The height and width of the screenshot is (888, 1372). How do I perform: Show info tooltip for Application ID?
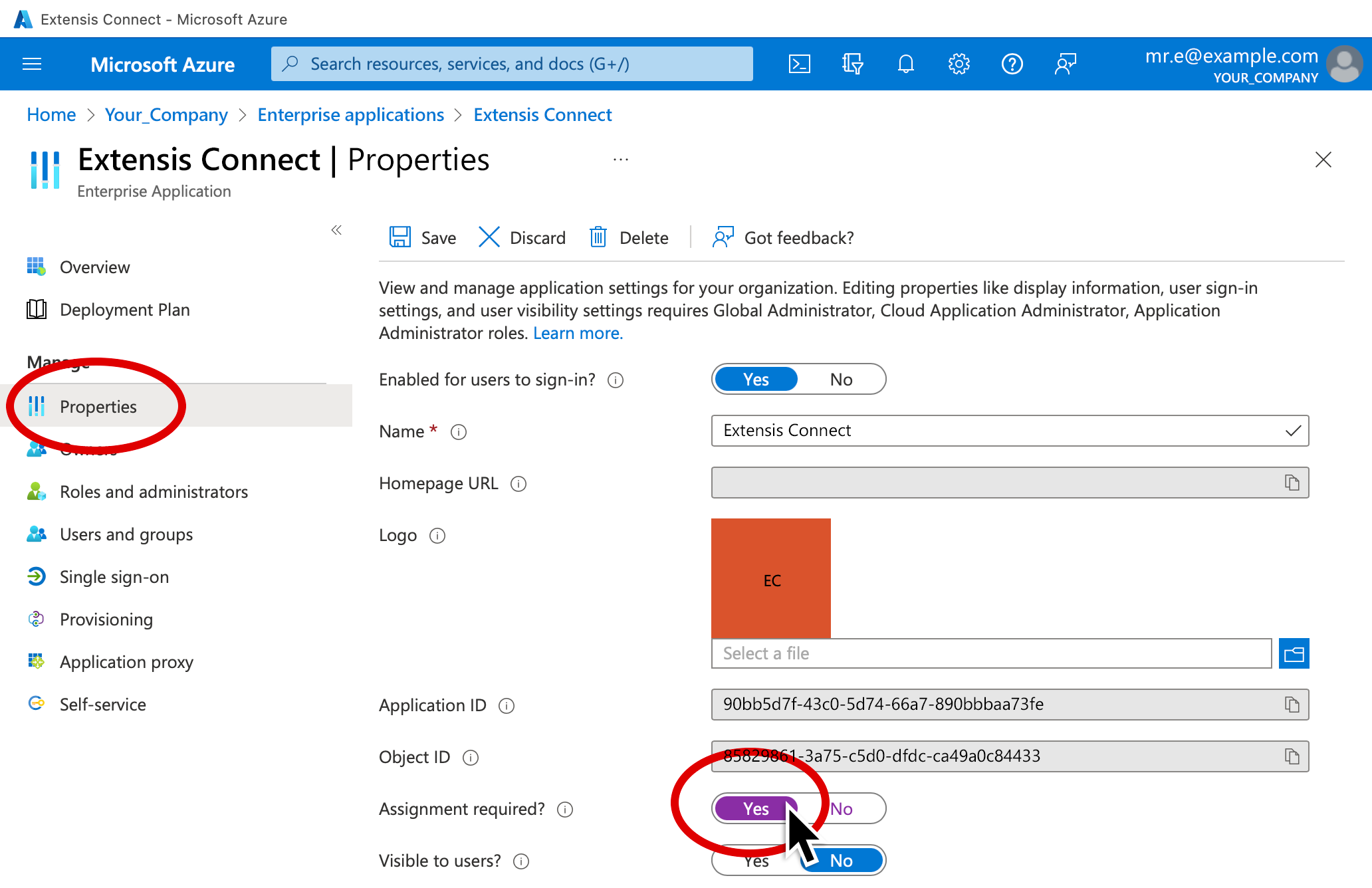point(507,706)
